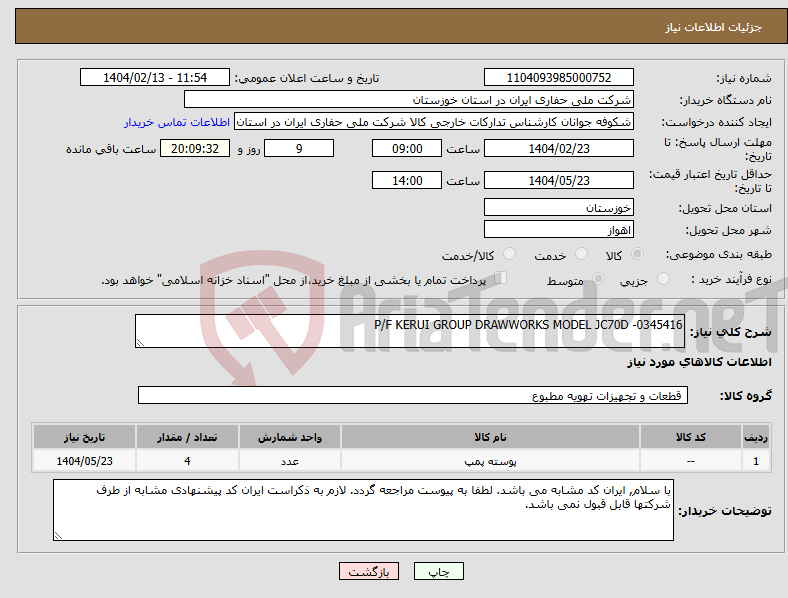Click the row number cell 1
The height and width of the screenshot is (598, 788).
756,461
